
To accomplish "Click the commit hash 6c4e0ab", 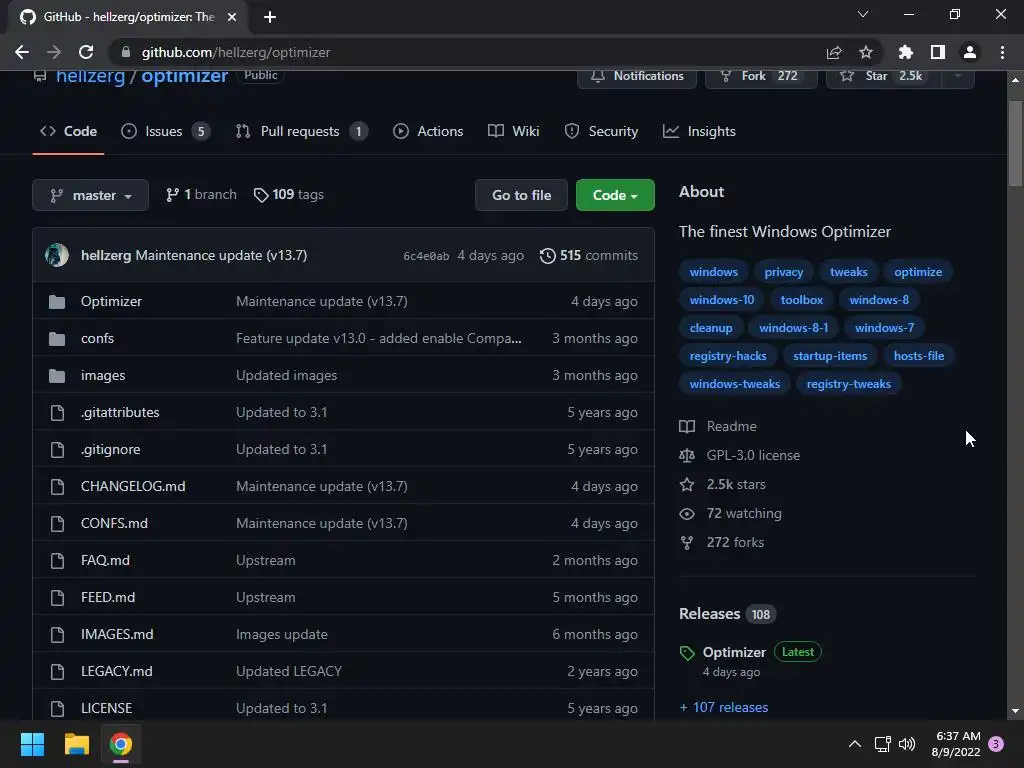I will pos(426,256).
